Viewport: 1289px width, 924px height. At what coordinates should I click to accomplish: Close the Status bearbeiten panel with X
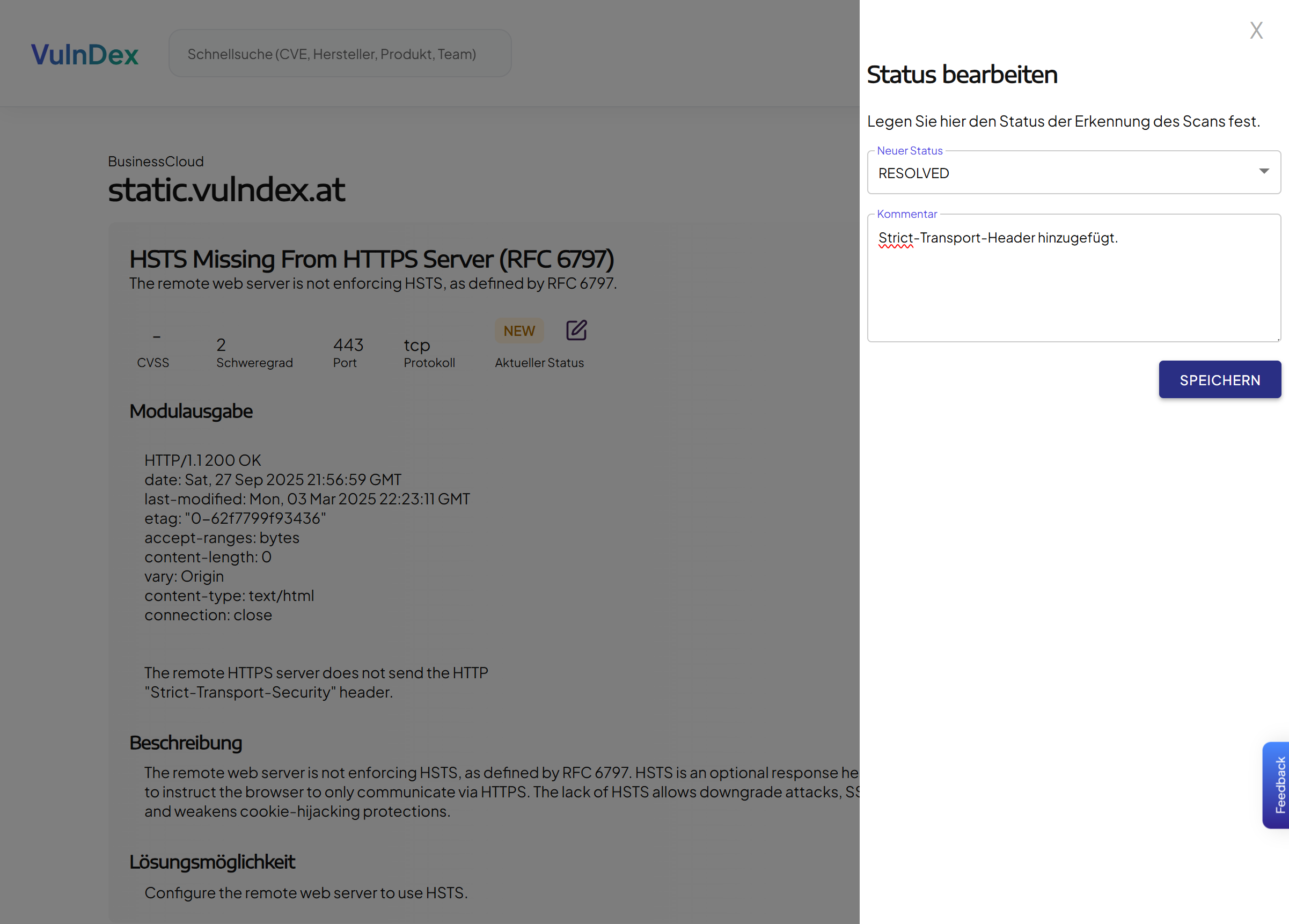click(x=1256, y=31)
